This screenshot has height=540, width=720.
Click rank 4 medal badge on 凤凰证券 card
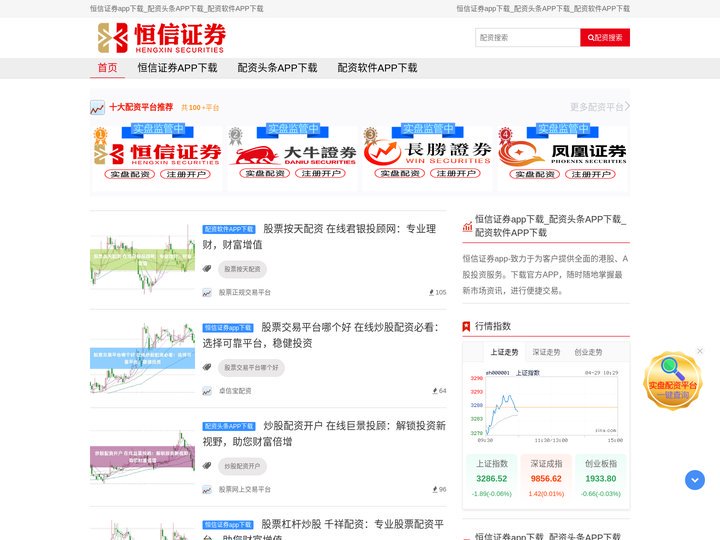click(x=505, y=136)
